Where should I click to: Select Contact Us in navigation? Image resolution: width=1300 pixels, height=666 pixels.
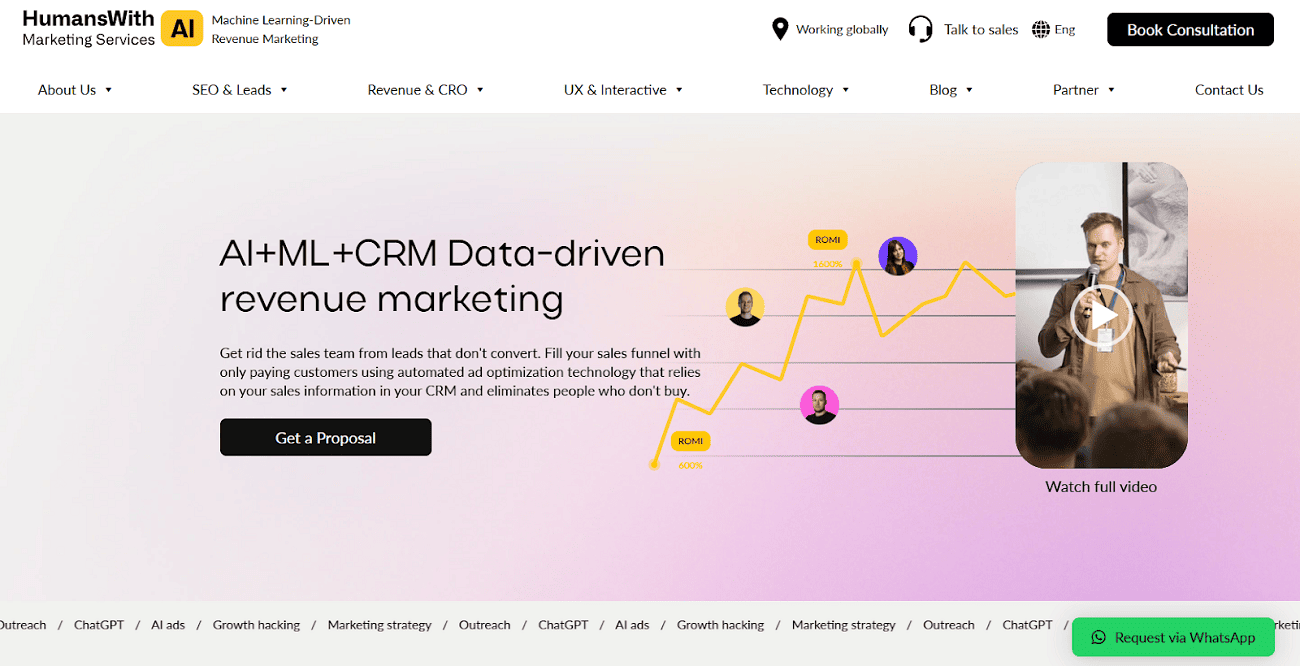[x=1229, y=90]
